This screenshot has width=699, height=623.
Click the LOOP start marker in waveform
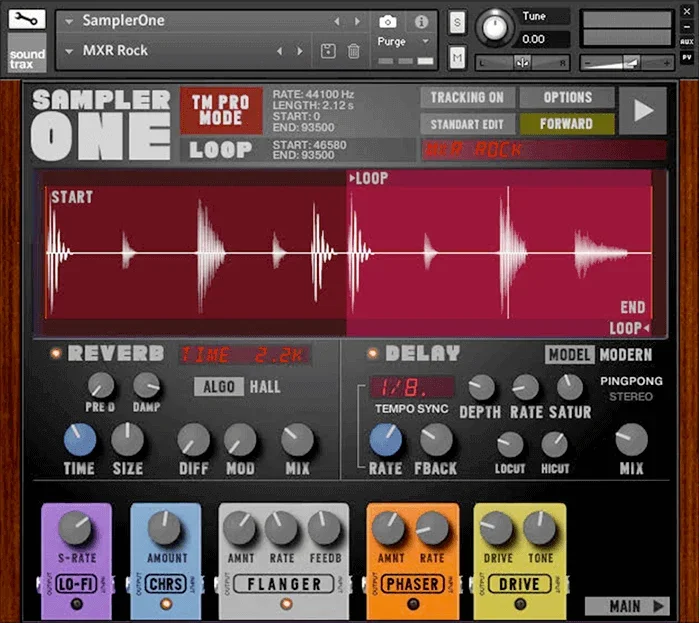pyautogui.click(x=369, y=178)
